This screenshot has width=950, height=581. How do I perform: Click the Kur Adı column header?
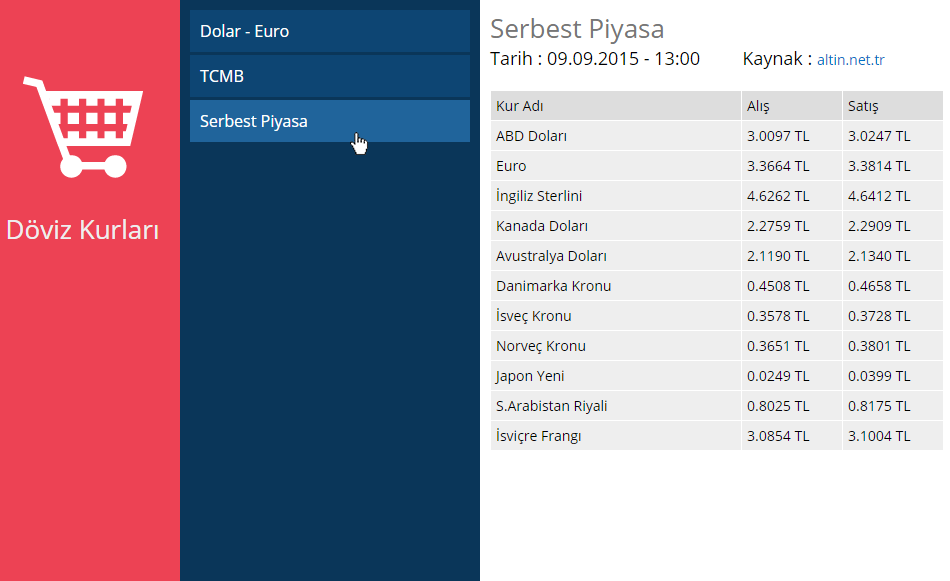tap(616, 106)
